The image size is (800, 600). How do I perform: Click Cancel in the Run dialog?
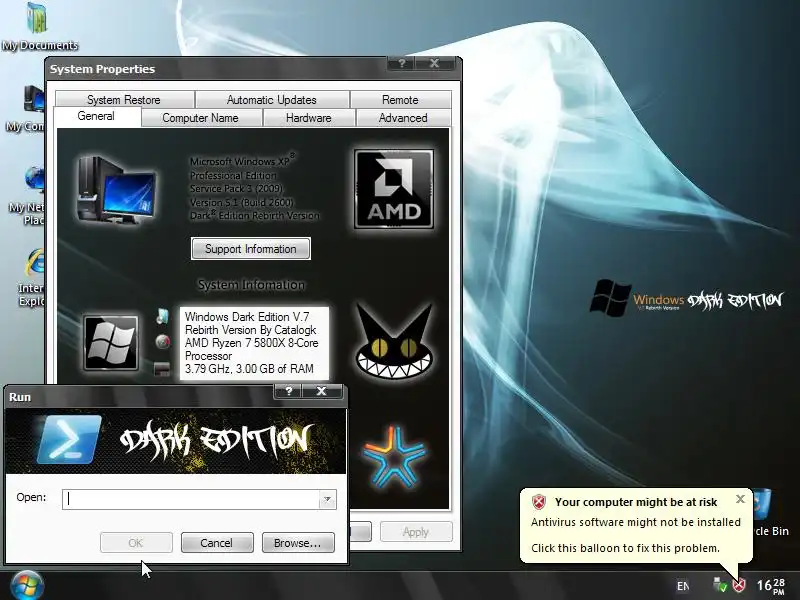[x=217, y=543]
